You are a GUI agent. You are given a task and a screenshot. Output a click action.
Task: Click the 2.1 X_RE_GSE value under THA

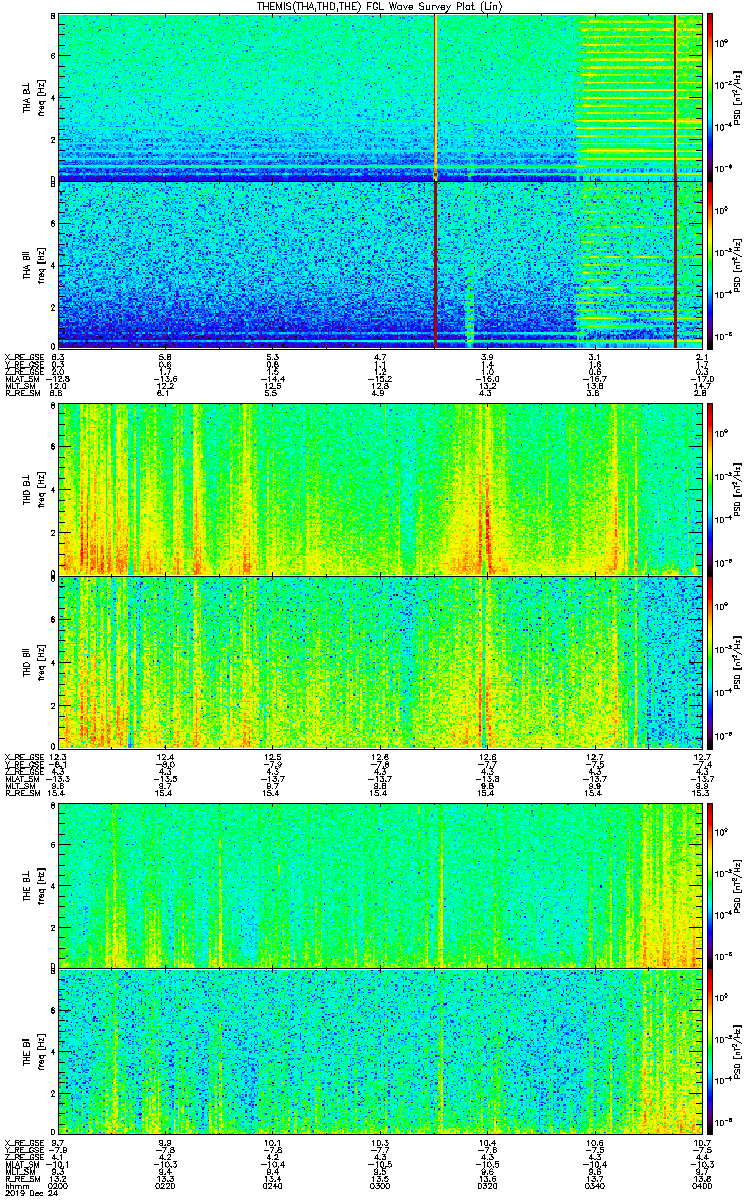pos(702,356)
